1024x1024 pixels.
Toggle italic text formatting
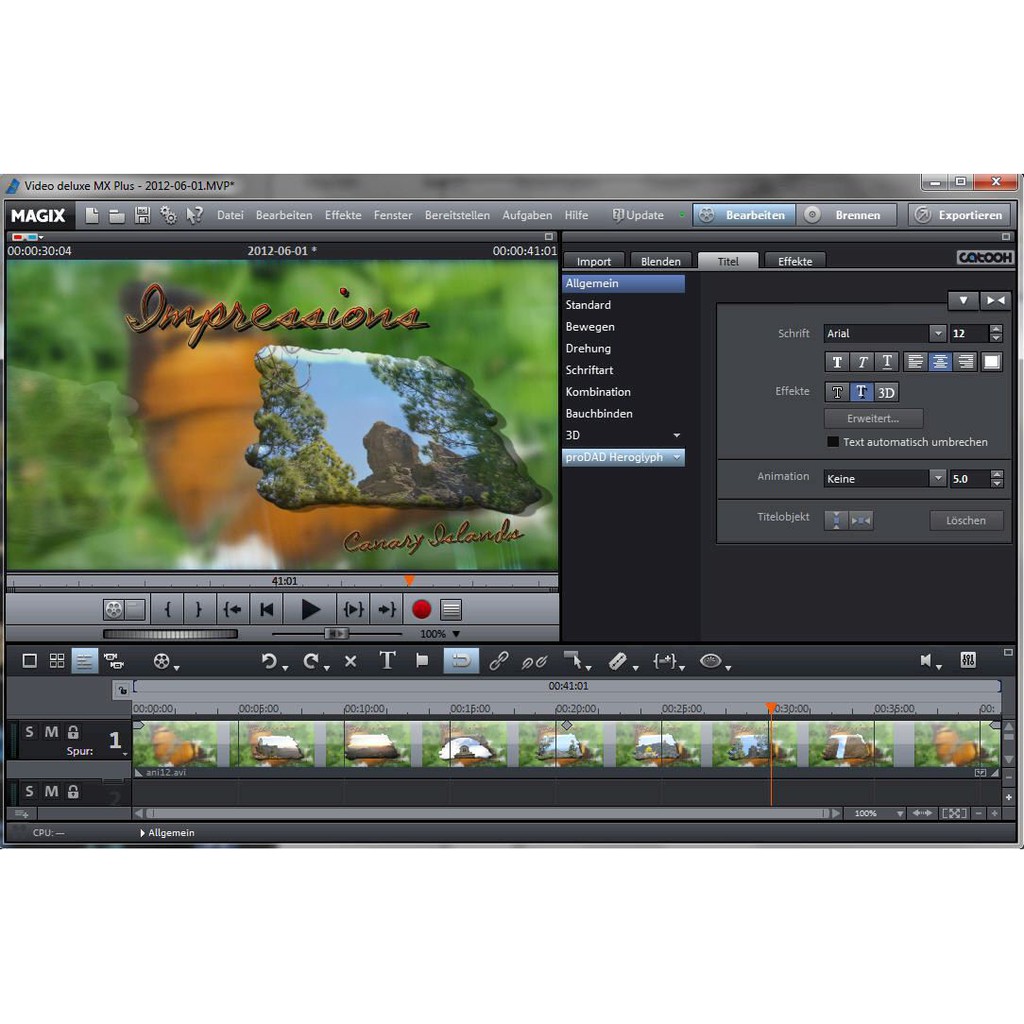pyautogui.click(x=862, y=362)
